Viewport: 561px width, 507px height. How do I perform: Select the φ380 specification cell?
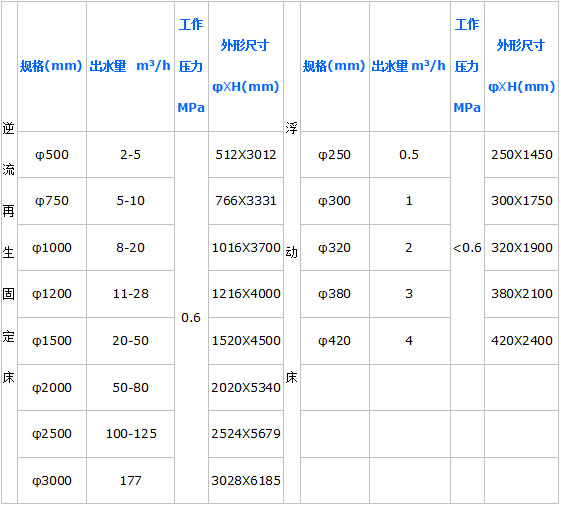coord(335,294)
